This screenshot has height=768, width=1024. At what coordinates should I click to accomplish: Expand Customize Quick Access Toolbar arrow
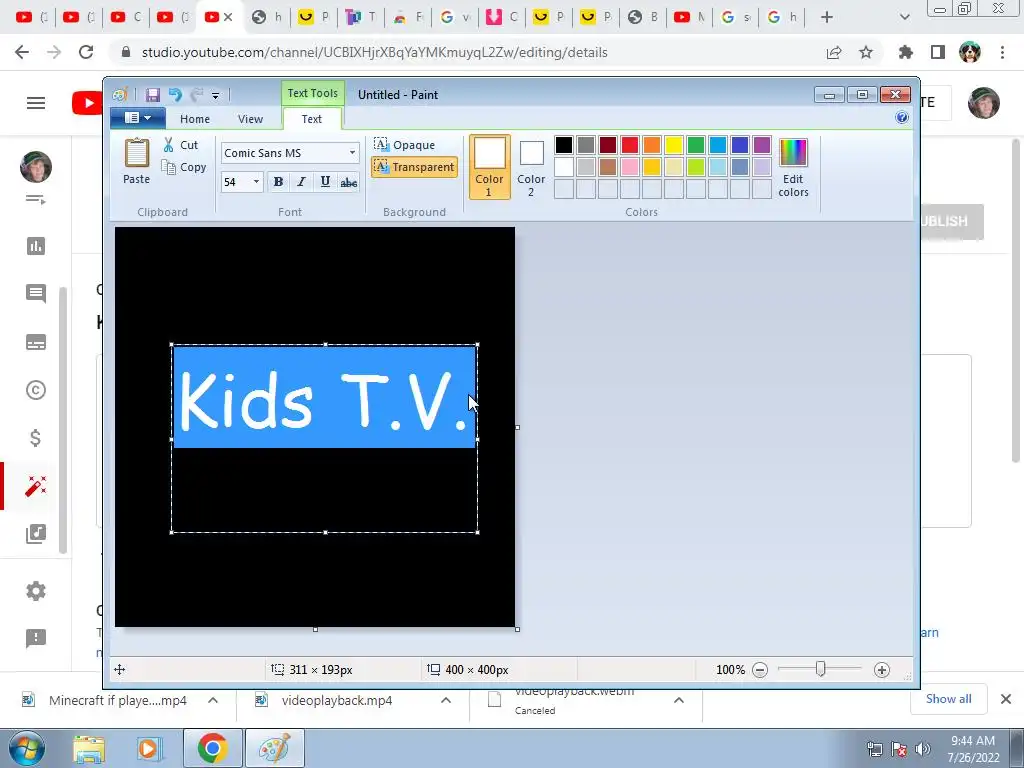click(x=216, y=95)
